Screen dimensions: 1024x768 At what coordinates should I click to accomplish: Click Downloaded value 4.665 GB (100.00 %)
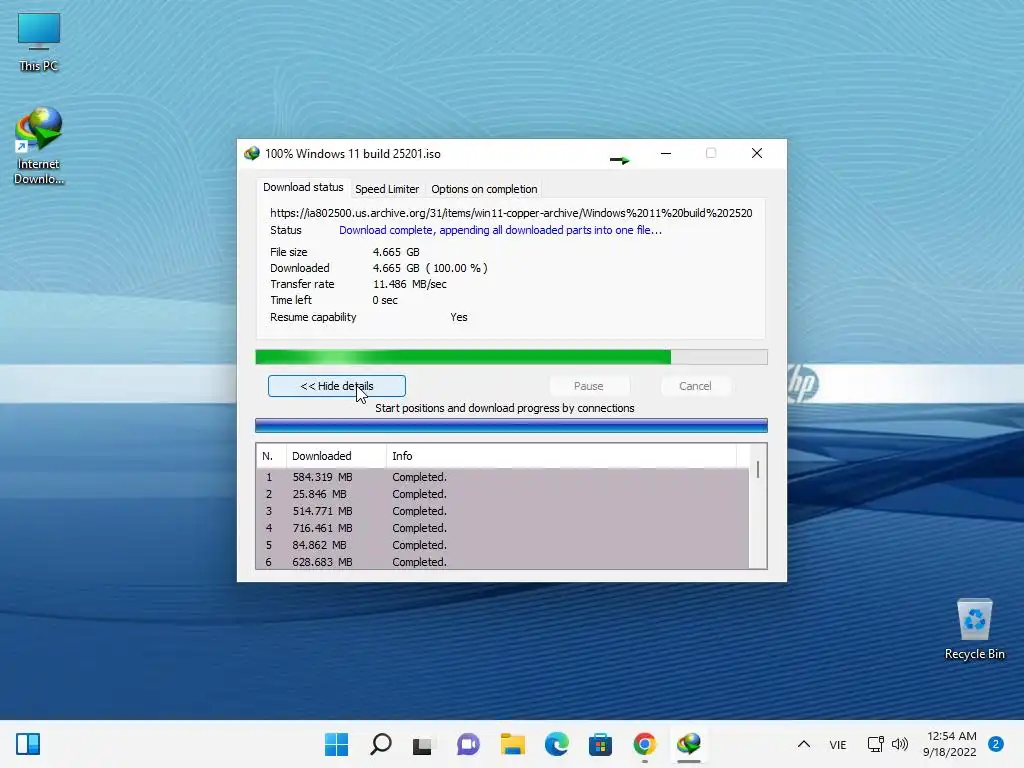point(430,268)
